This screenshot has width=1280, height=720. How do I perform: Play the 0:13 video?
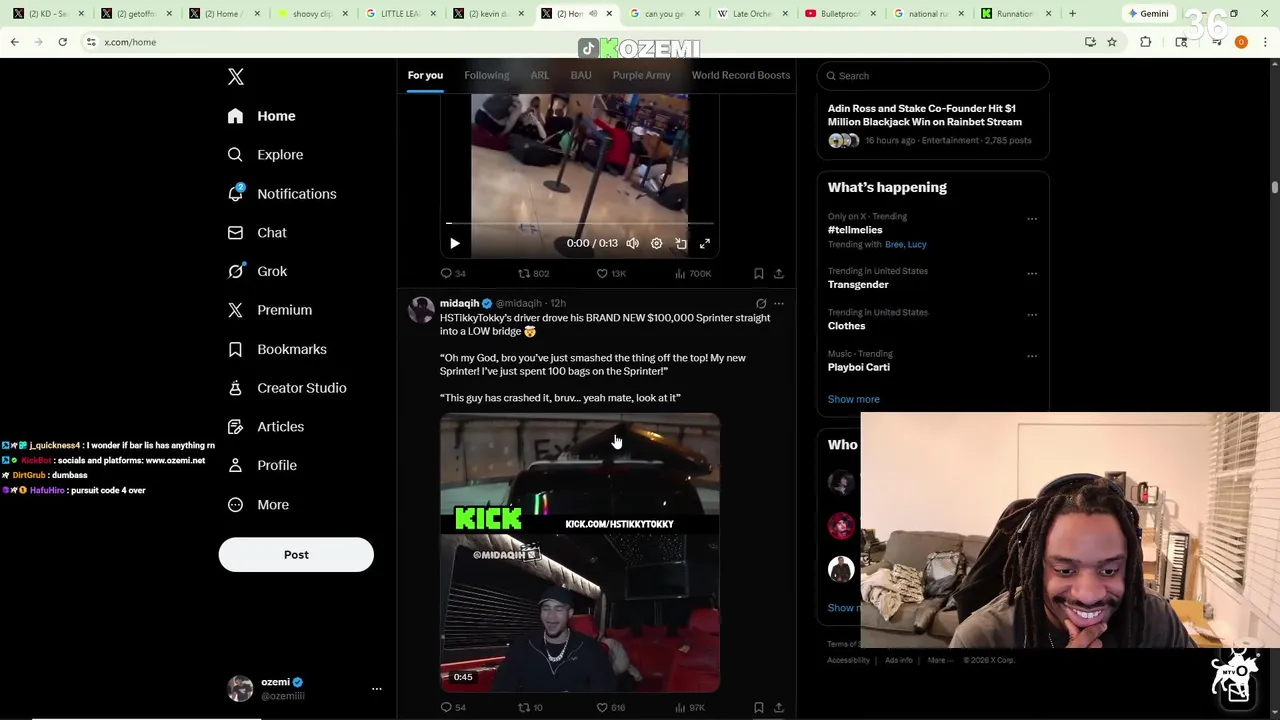454,243
